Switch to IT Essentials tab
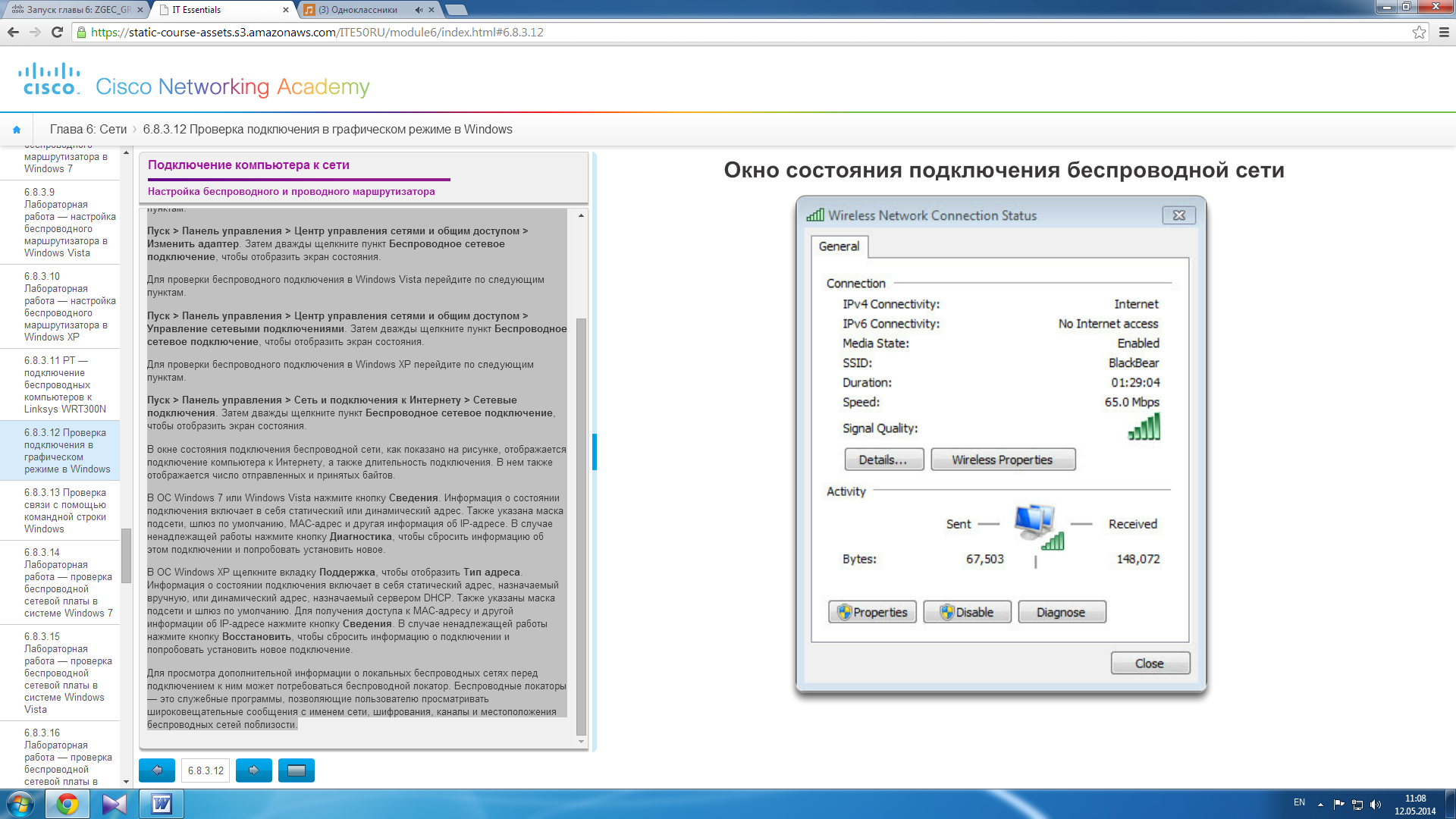1456x819 pixels. pos(220,10)
